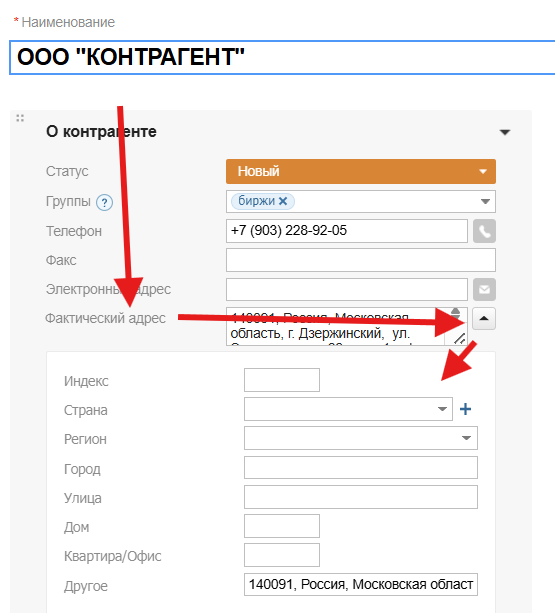
Task: Click the scroll up arrow in address textarea
Action: click(x=455, y=312)
